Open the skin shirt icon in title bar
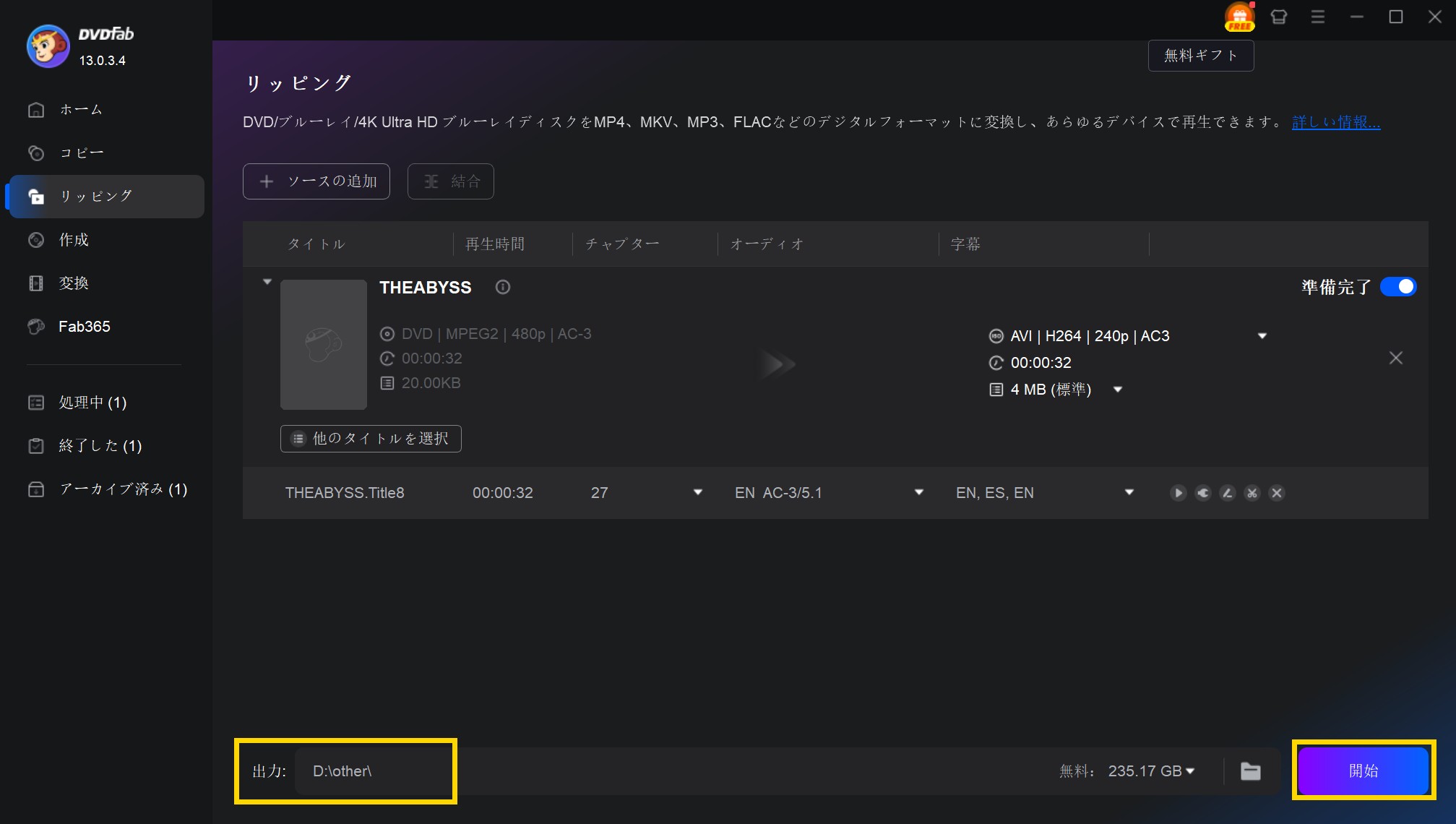Screen dimensions: 1456x824 click(1279, 17)
